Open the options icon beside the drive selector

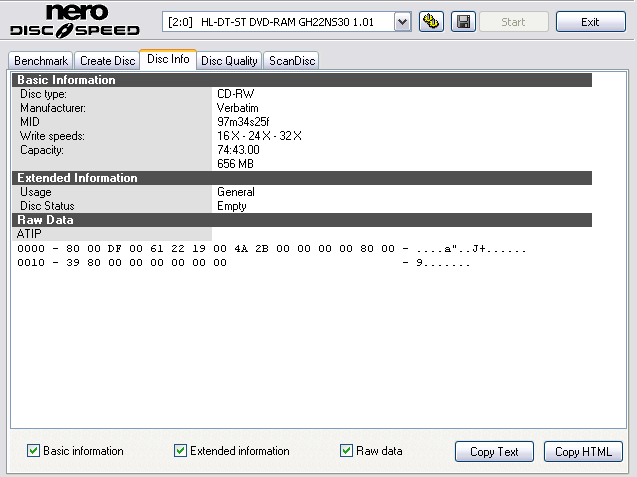point(432,22)
